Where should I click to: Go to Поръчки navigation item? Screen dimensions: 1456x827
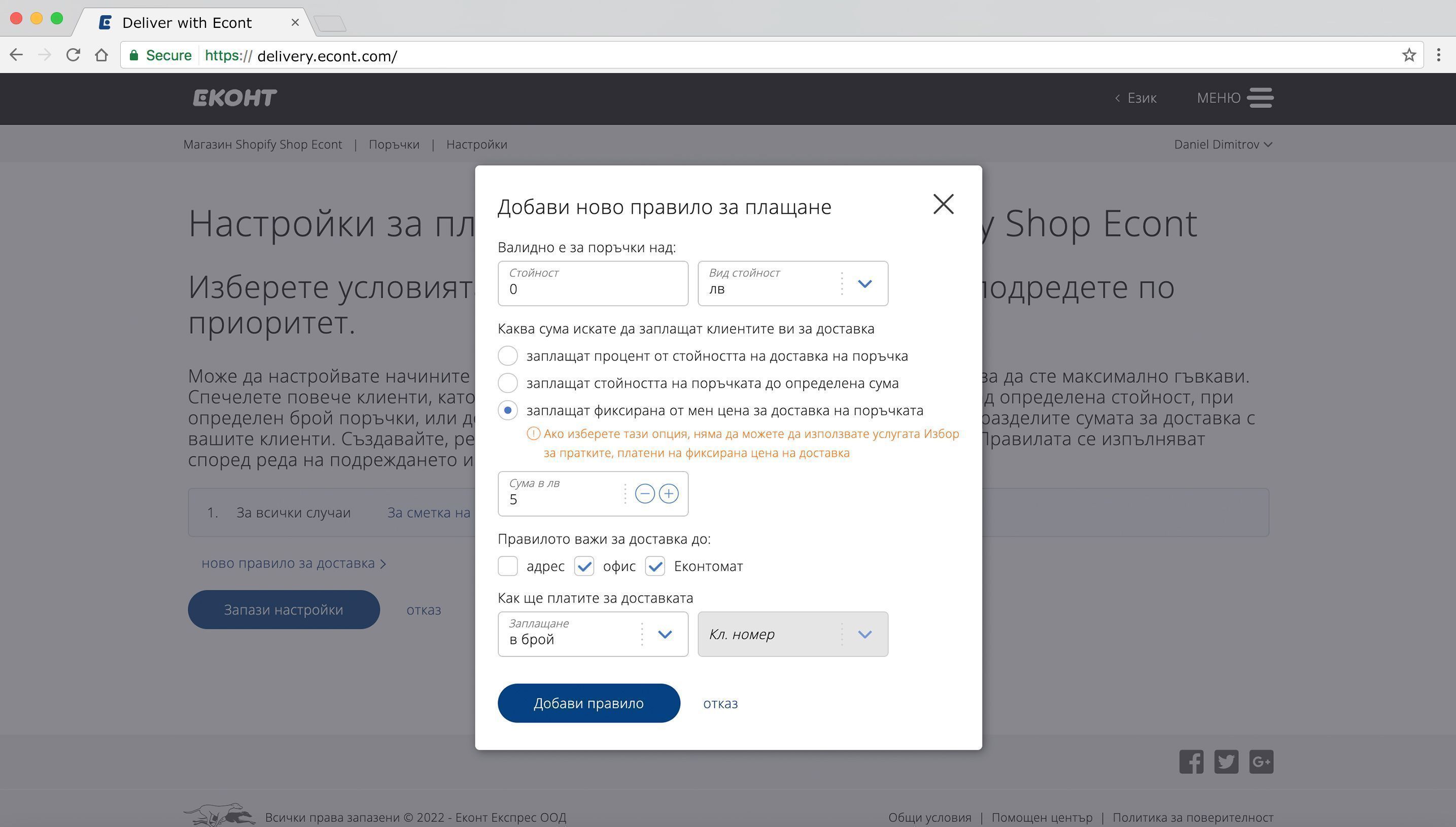394,145
